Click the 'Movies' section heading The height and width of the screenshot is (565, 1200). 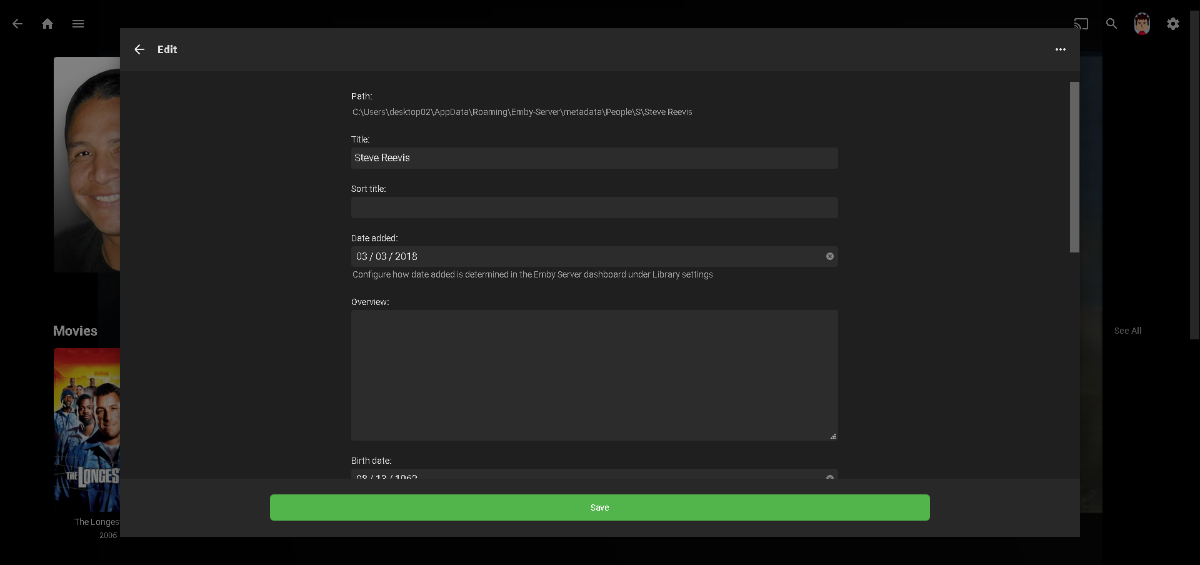pyautogui.click(x=76, y=331)
